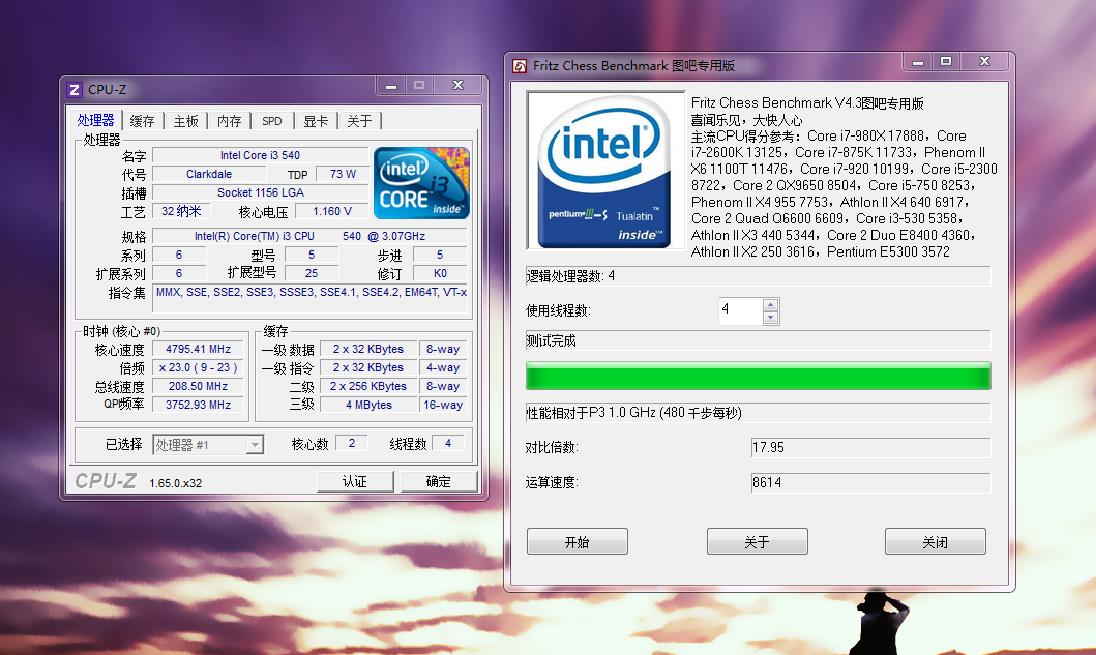Close the Fritz Chess Benchmark window
This screenshot has width=1096, height=655.
click(x=985, y=62)
